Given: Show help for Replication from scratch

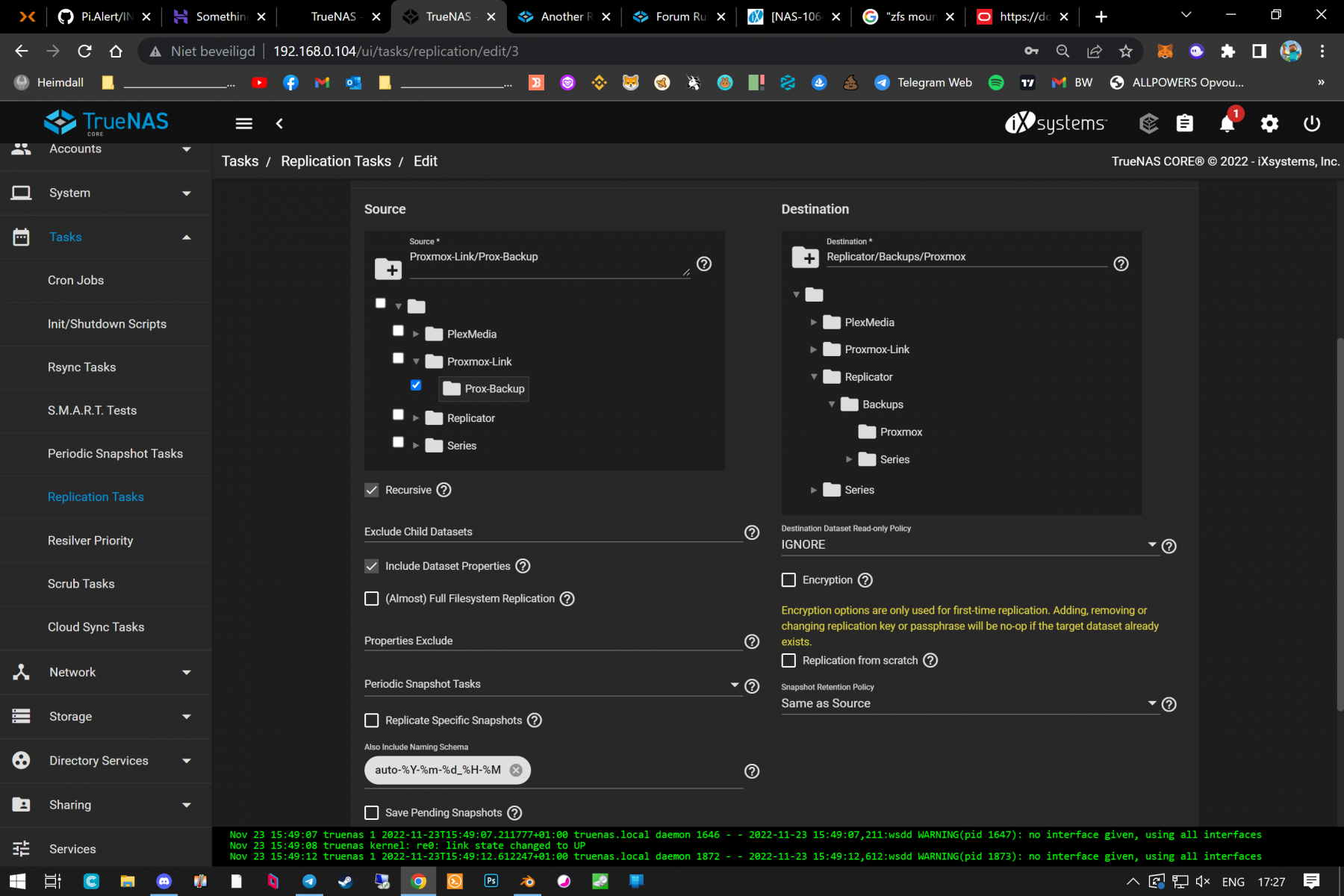Looking at the screenshot, I should [x=930, y=660].
